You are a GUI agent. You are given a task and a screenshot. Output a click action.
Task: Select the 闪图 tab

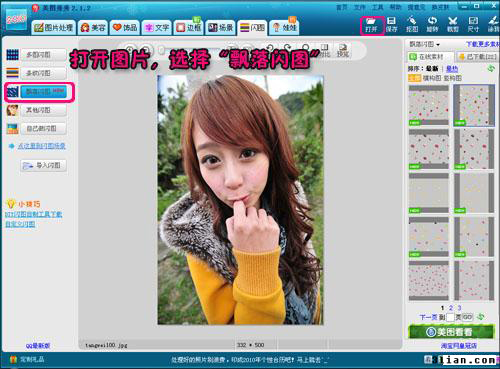[x=252, y=27]
